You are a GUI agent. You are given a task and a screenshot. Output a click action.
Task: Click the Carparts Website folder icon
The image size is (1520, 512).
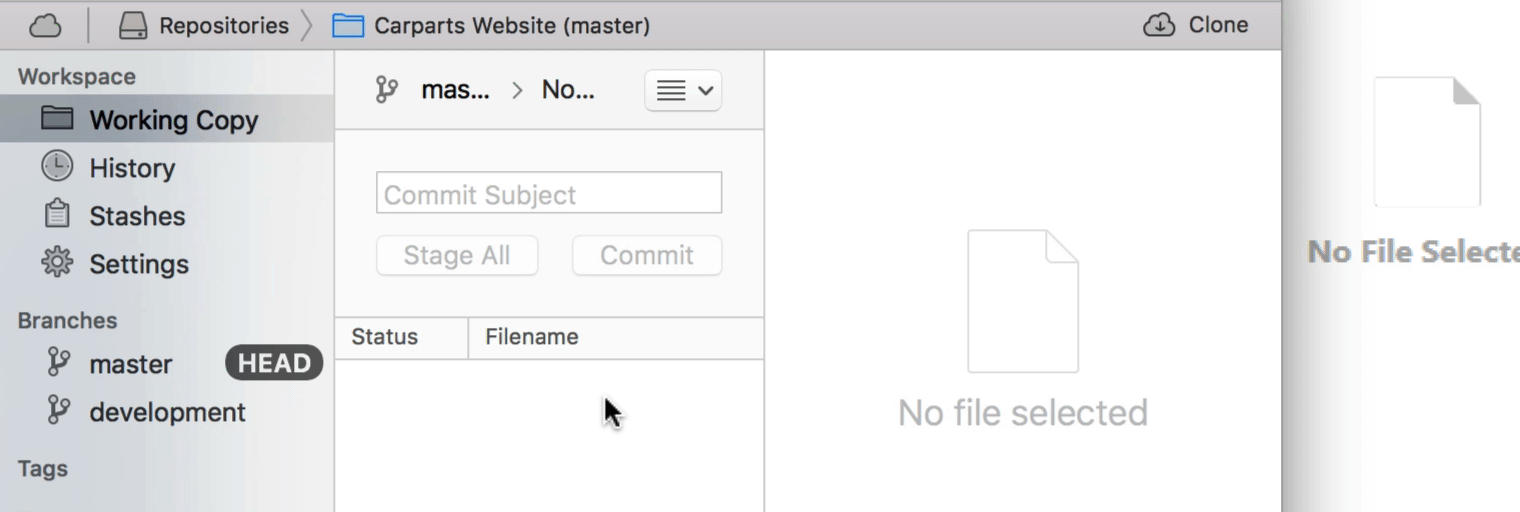click(348, 26)
